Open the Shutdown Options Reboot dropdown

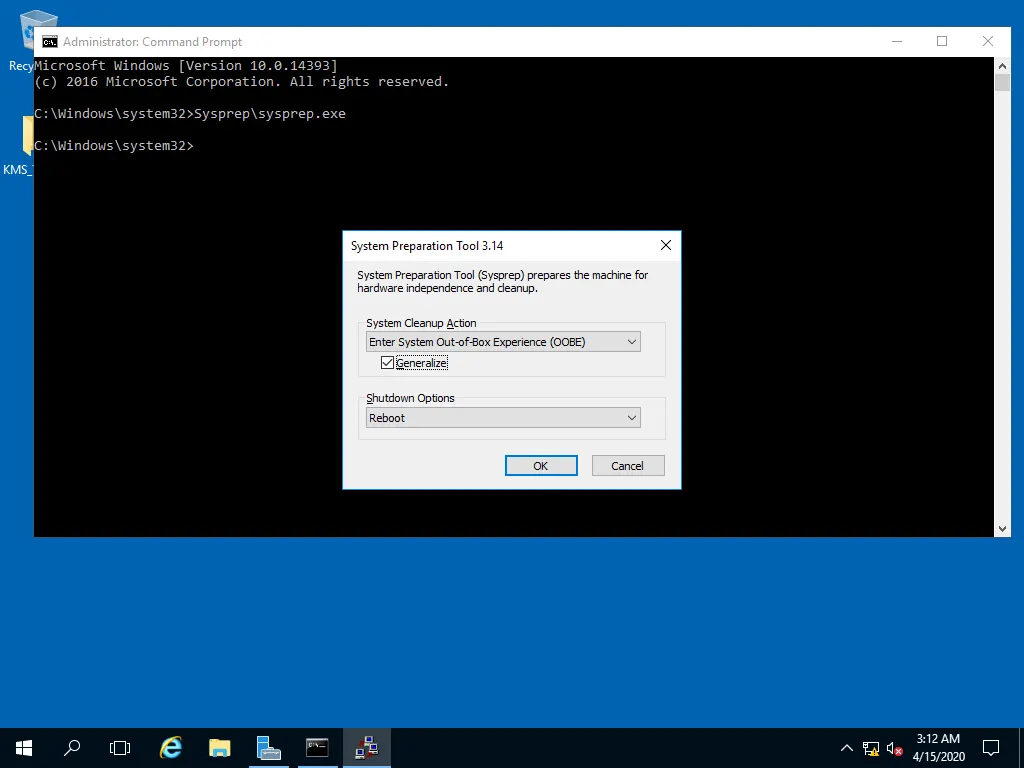click(503, 418)
